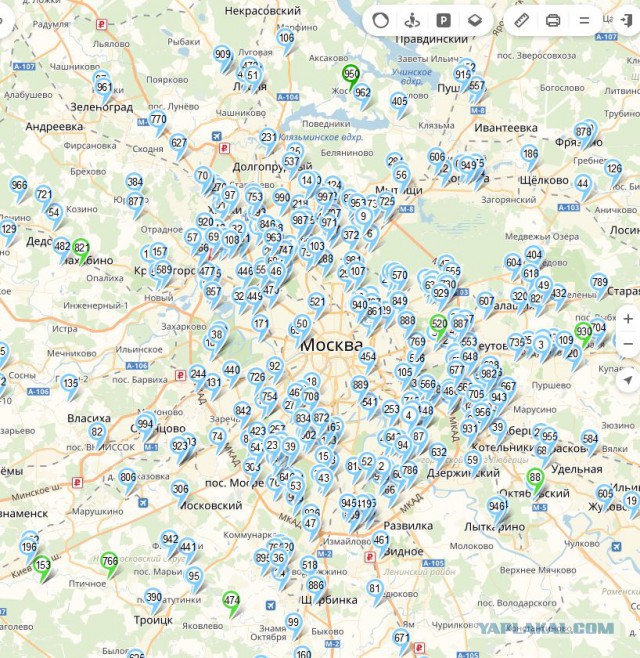The height and width of the screenshot is (658, 640).
Task: Click map marker 770
Action: click(x=158, y=120)
